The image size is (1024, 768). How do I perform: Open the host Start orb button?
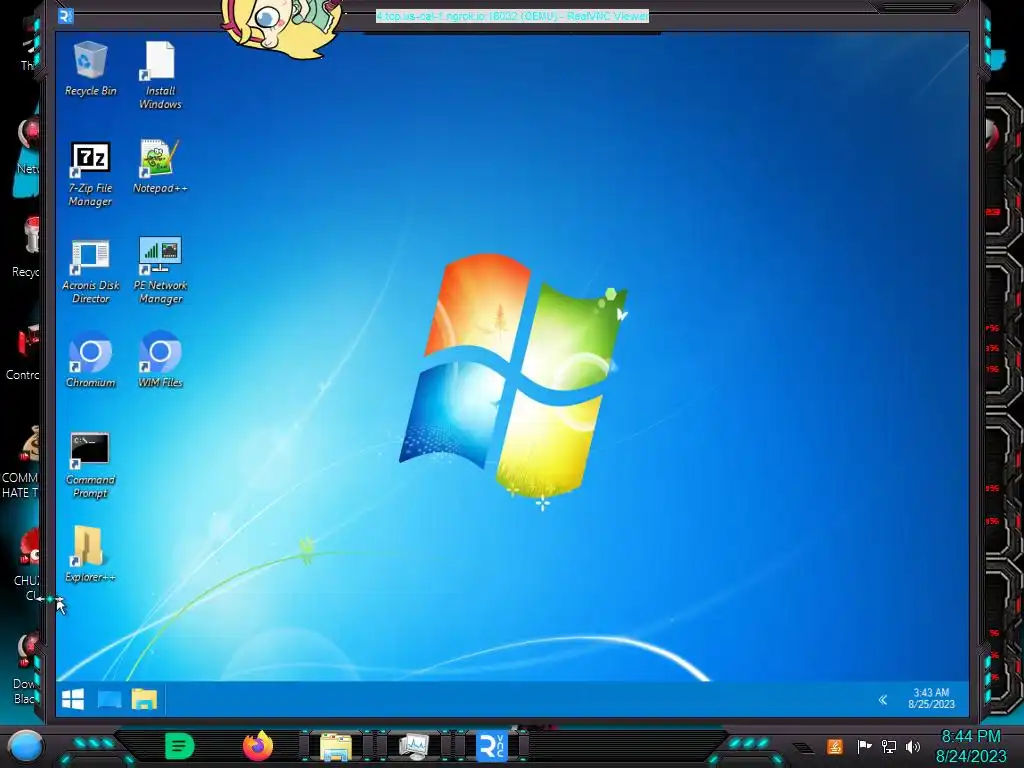(25, 746)
